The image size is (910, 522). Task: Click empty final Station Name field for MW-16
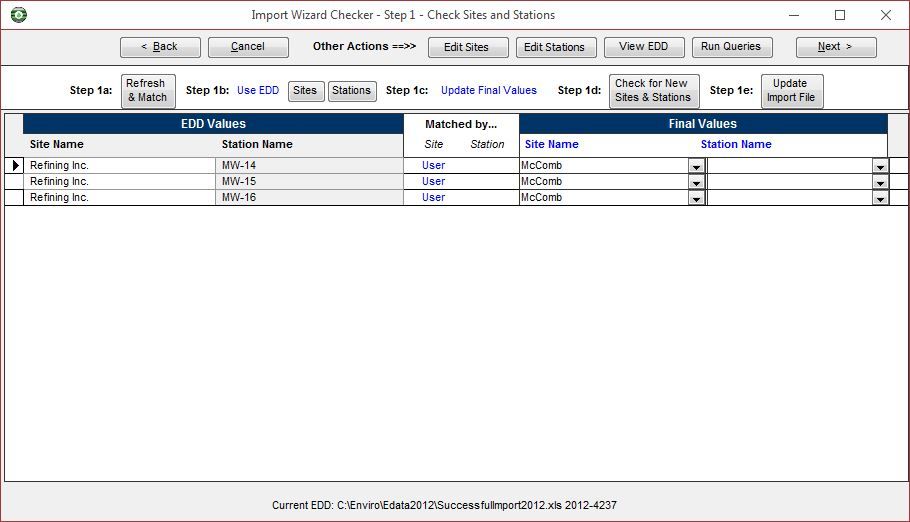790,197
